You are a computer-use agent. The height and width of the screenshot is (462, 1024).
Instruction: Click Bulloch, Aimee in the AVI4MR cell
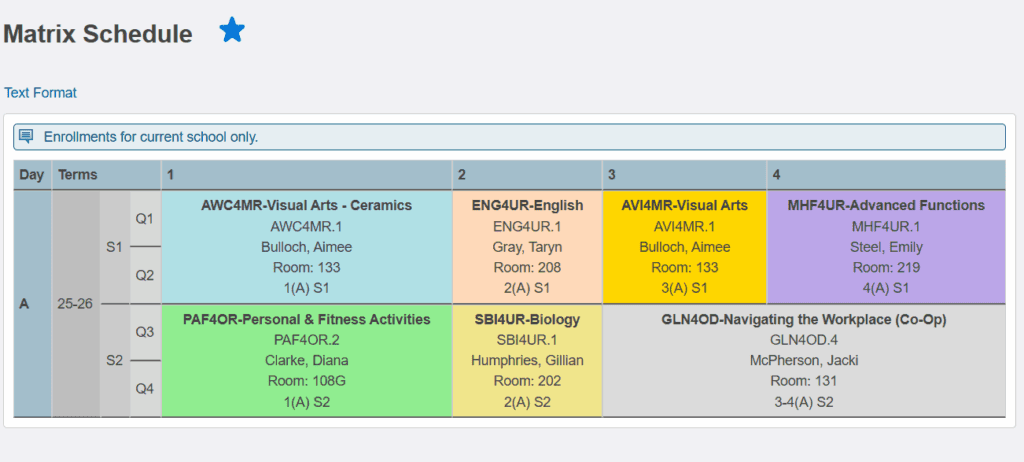[684, 247]
